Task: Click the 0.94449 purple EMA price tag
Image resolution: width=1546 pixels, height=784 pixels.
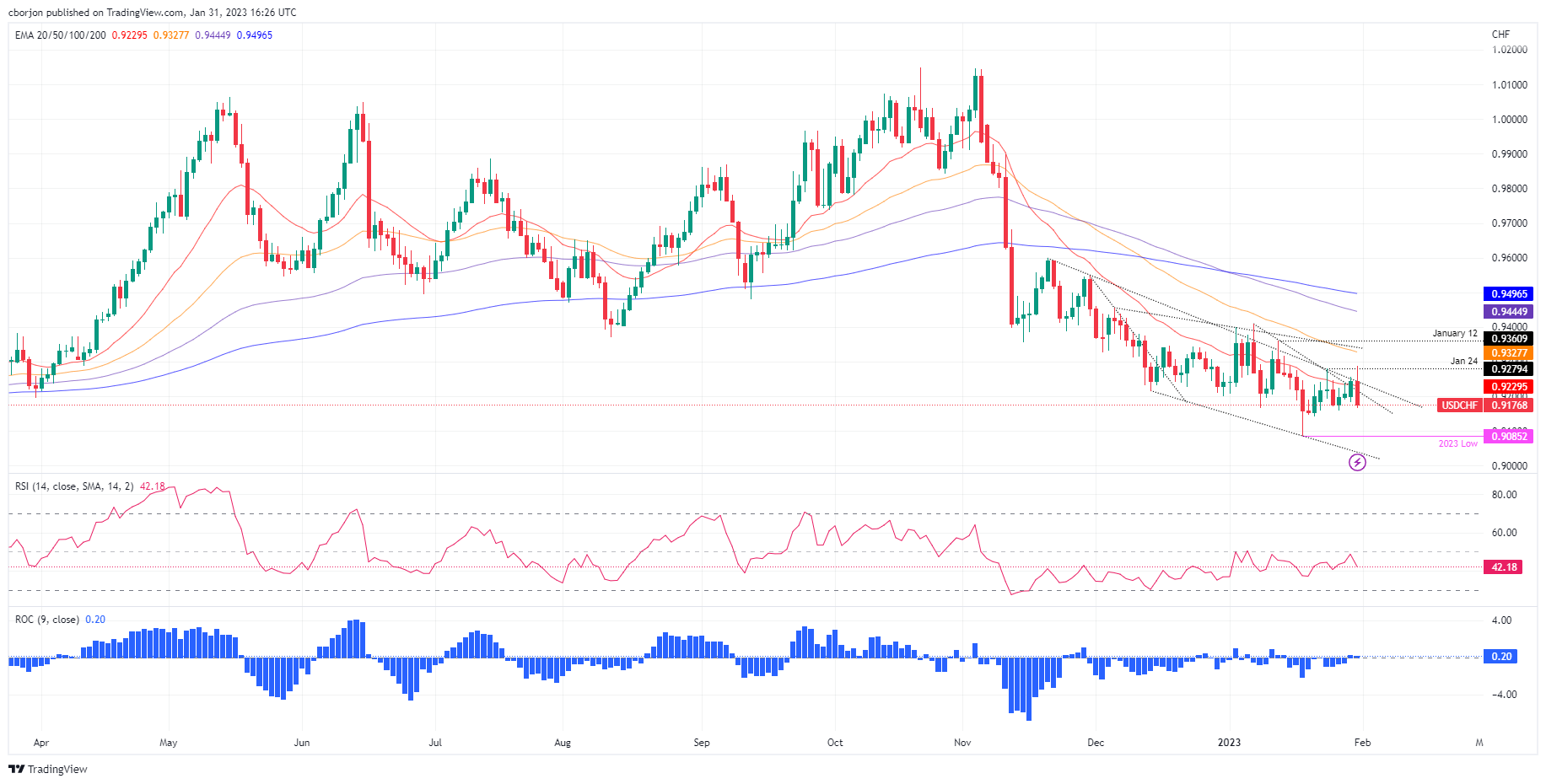Action: click(1509, 312)
